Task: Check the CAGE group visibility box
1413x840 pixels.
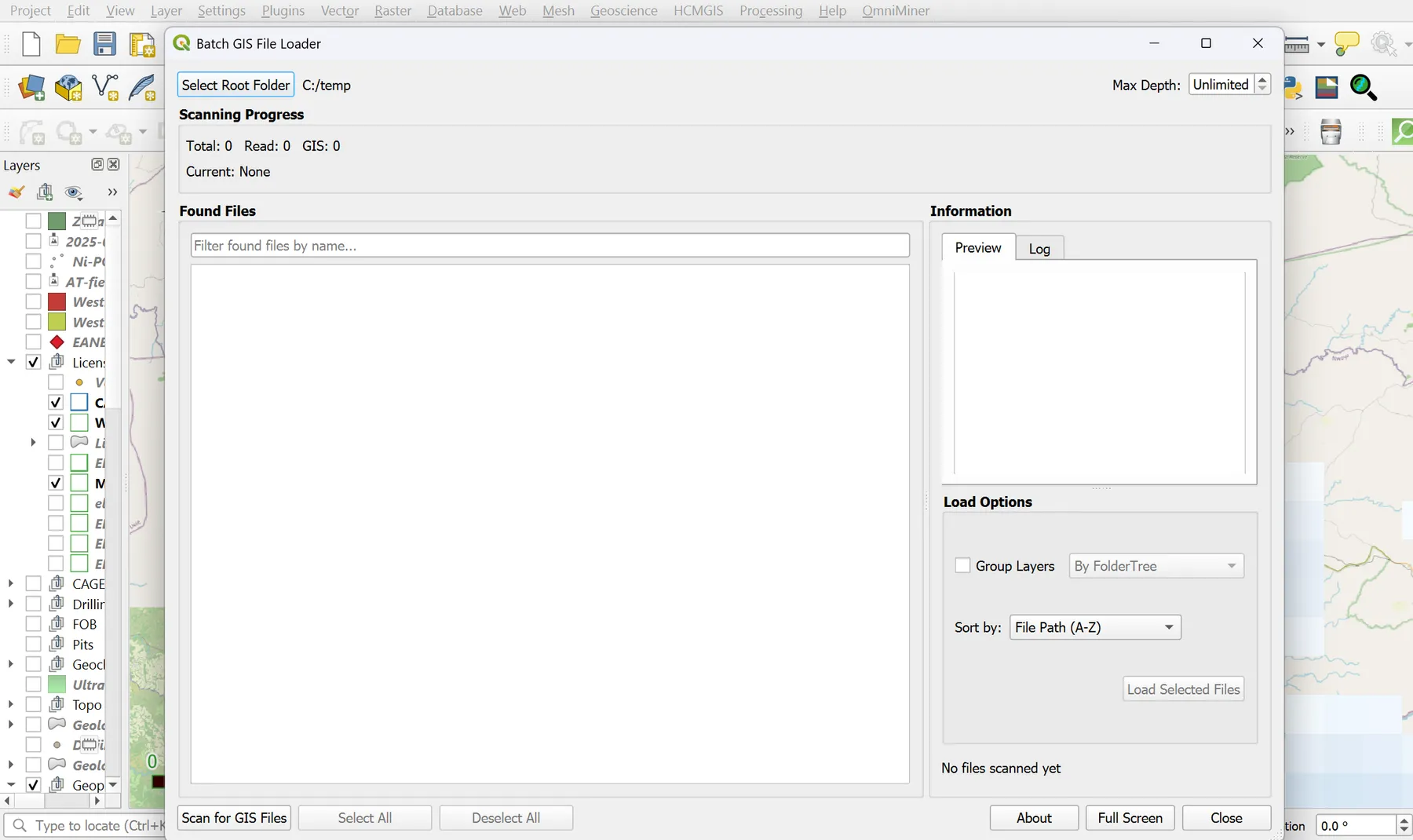Action: [x=33, y=583]
